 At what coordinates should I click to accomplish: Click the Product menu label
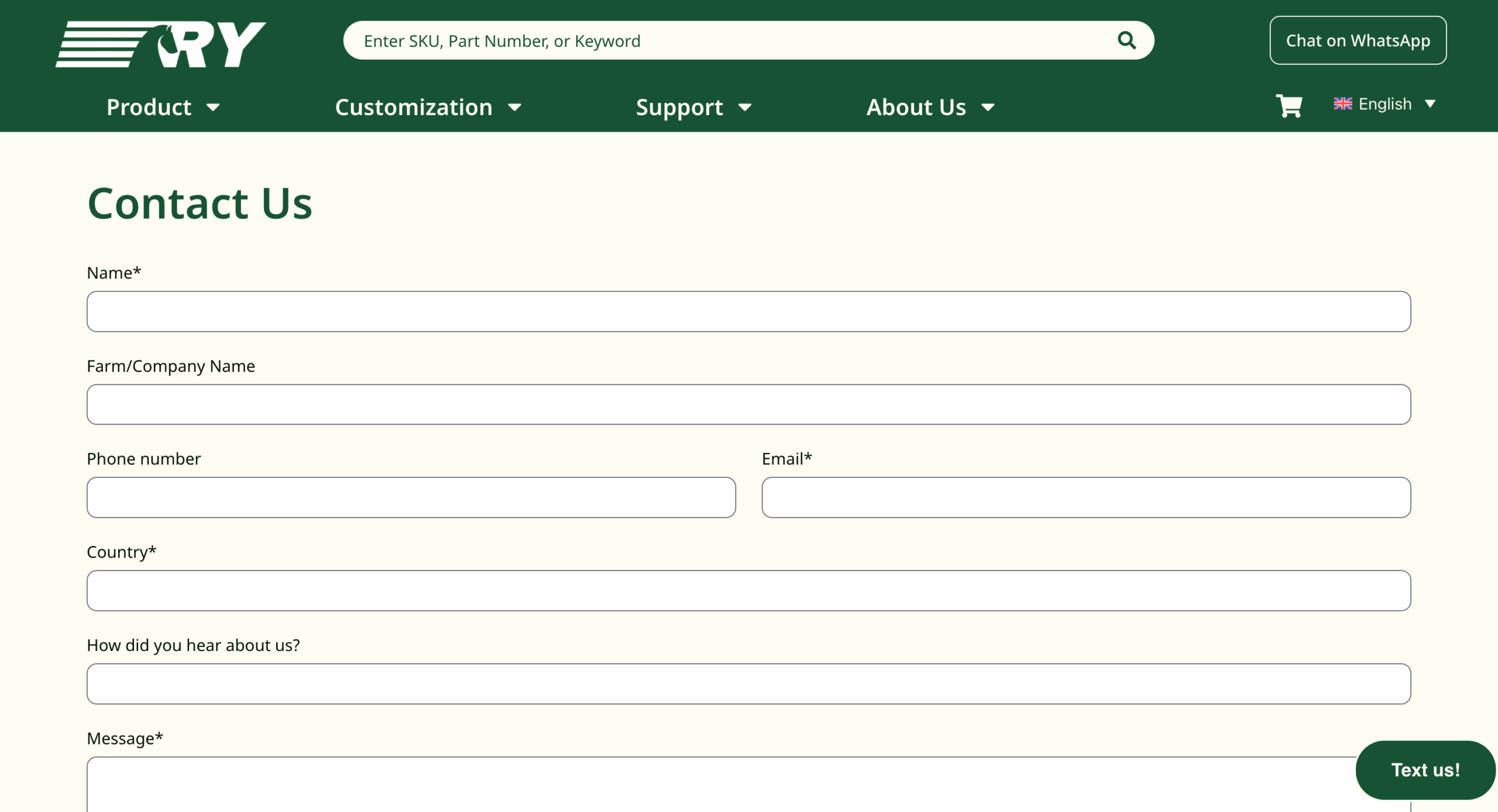coord(149,107)
